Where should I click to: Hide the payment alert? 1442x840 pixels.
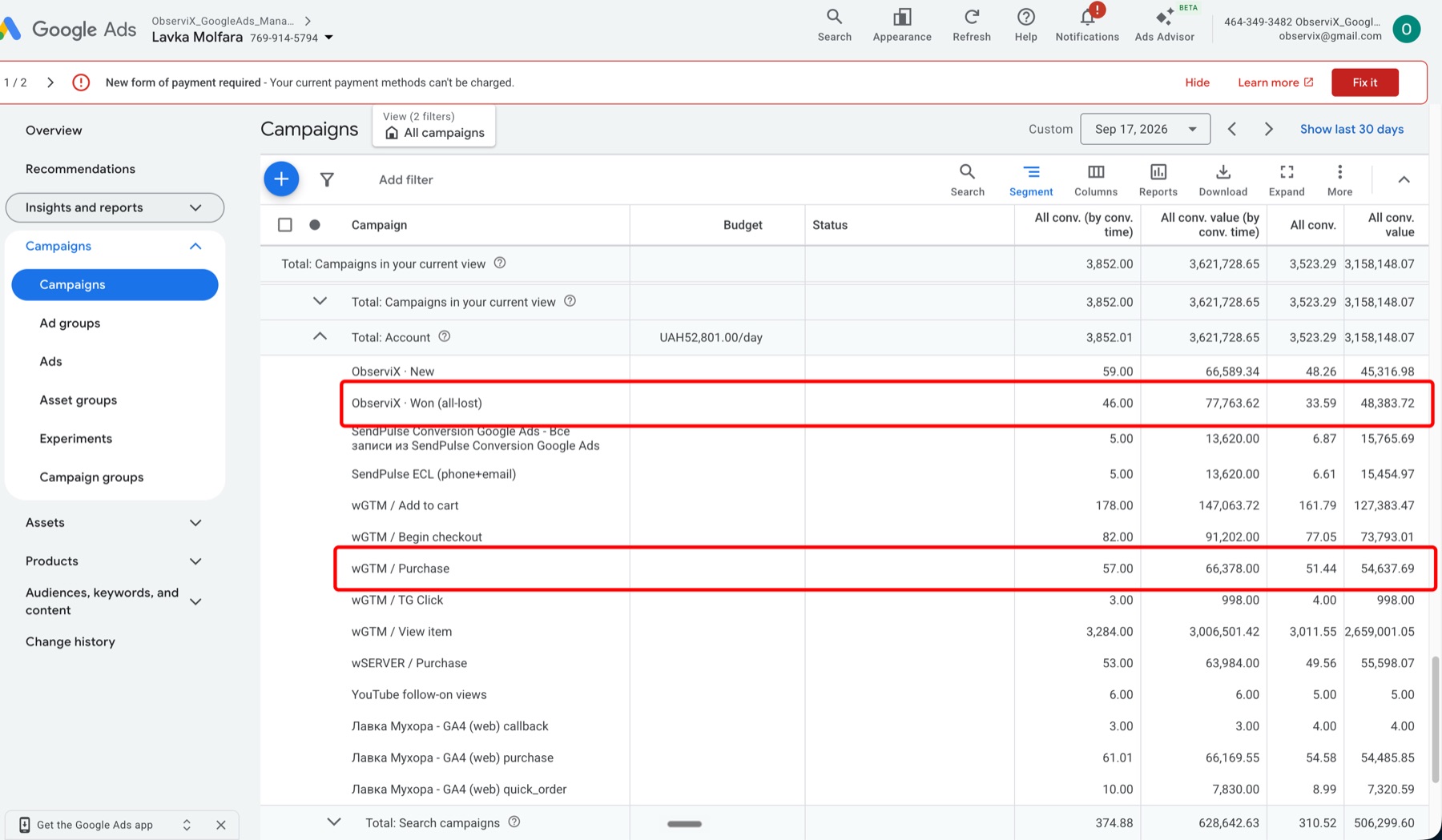tap(1197, 82)
